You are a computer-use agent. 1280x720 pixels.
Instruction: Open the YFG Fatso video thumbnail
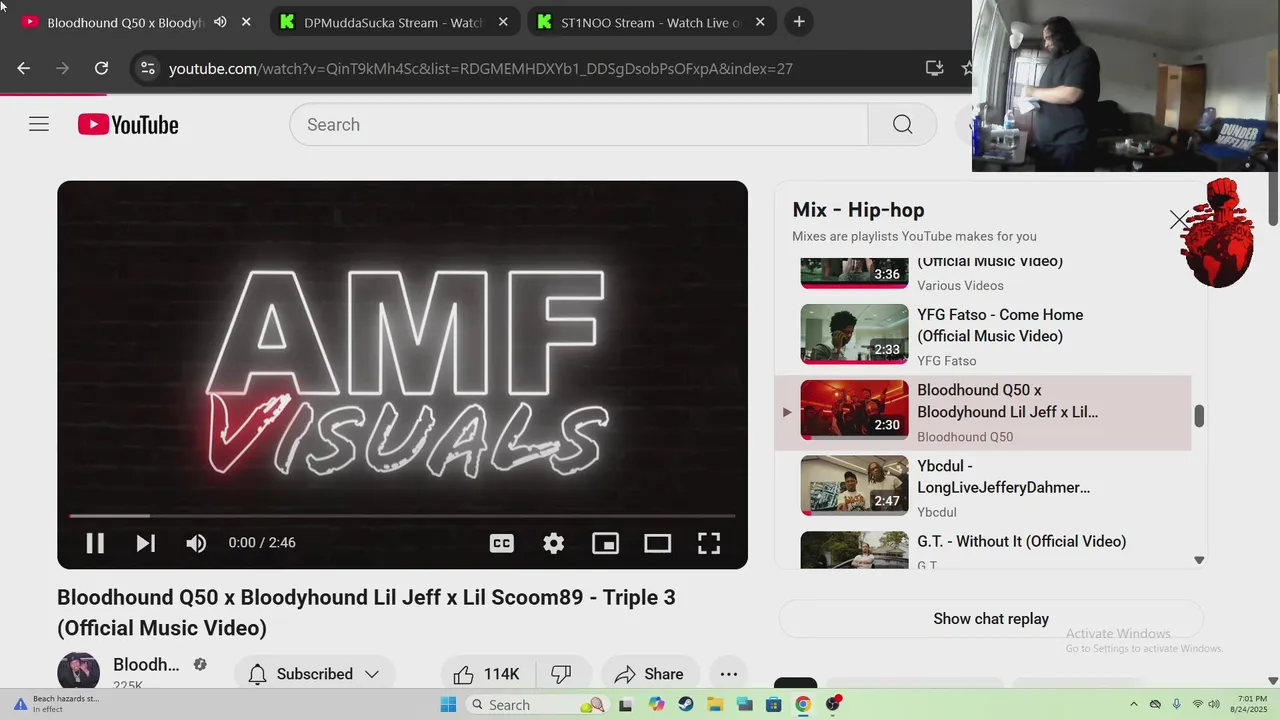[854, 334]
